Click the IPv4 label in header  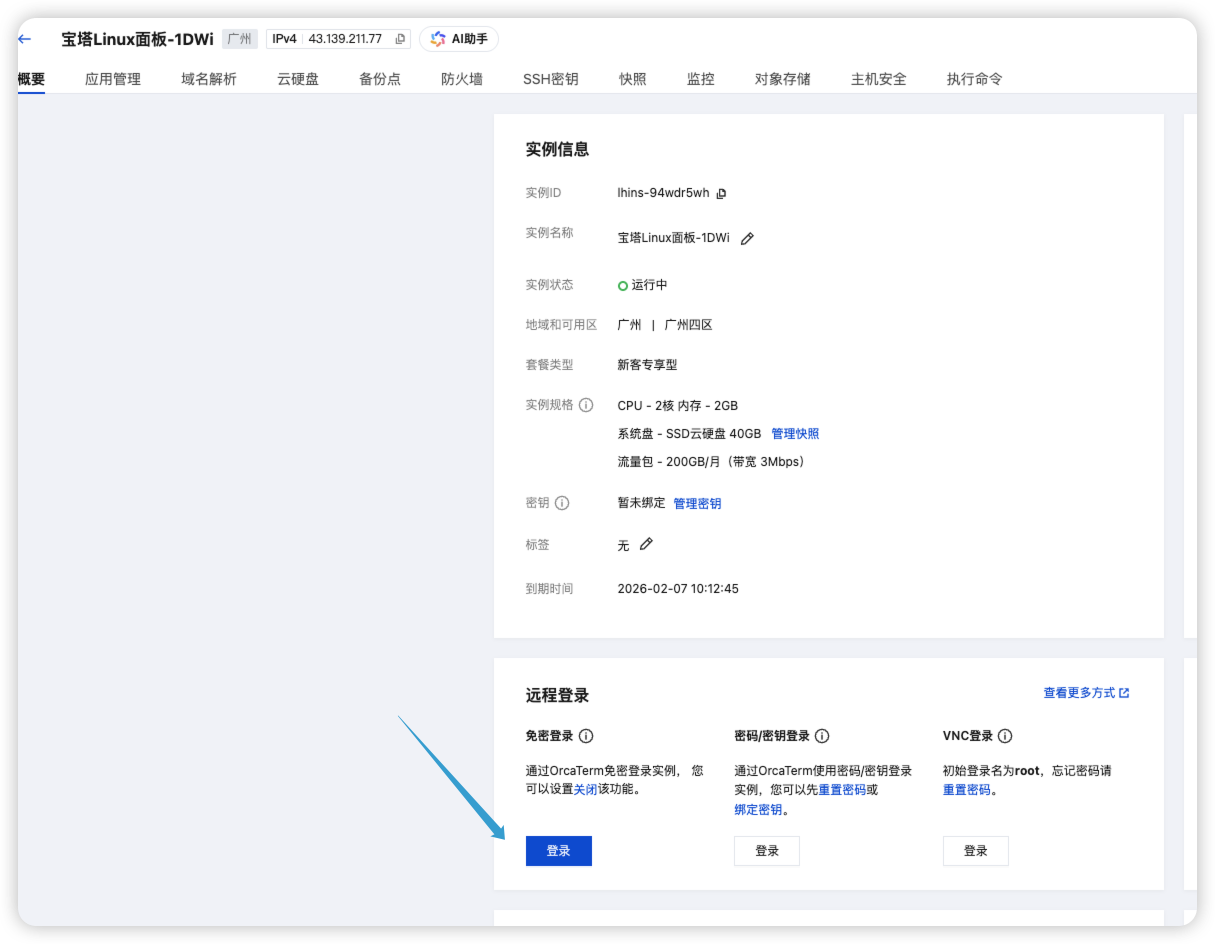coord(284,39)
